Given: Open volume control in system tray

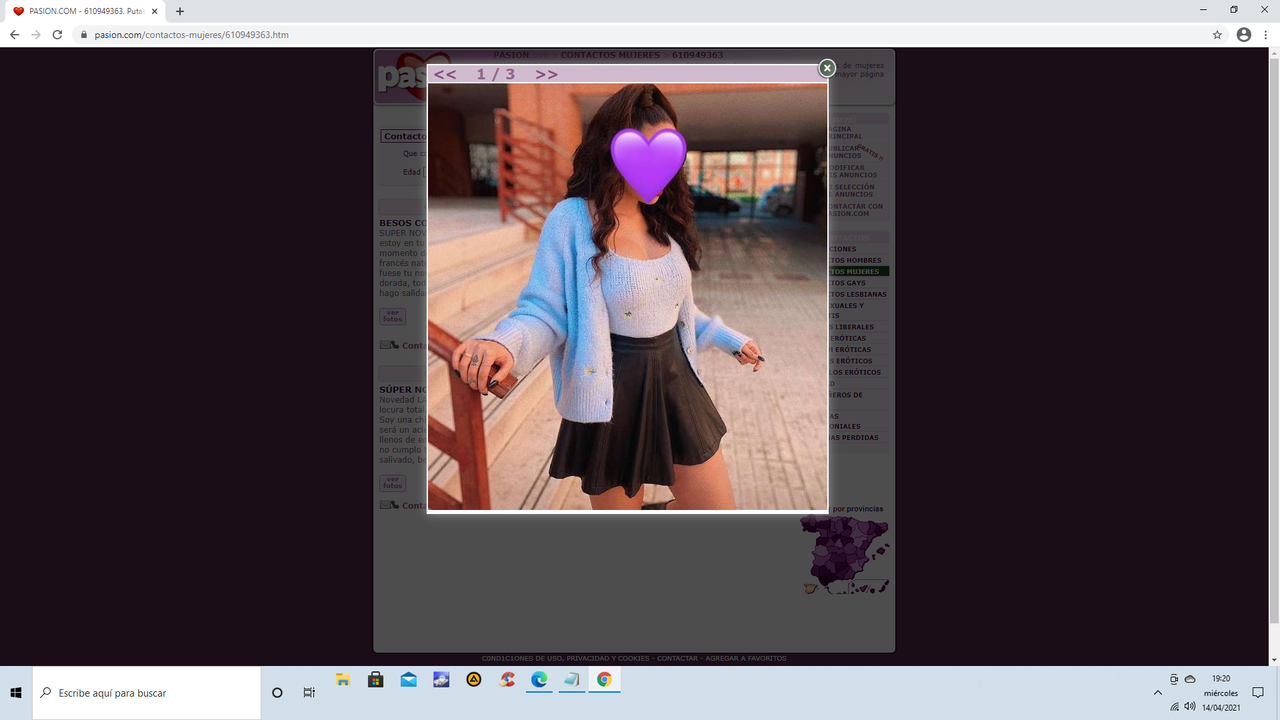Looking at the screenshot, I should tap(1190, 707).
